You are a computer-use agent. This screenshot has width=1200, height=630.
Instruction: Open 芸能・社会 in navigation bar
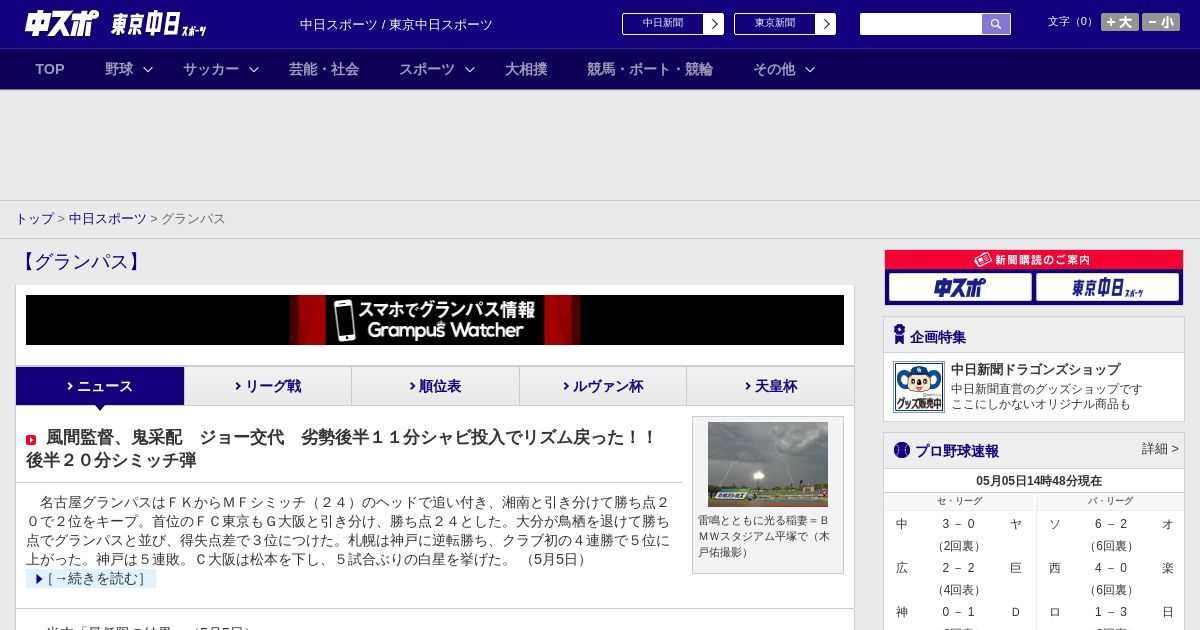[324, 69]
